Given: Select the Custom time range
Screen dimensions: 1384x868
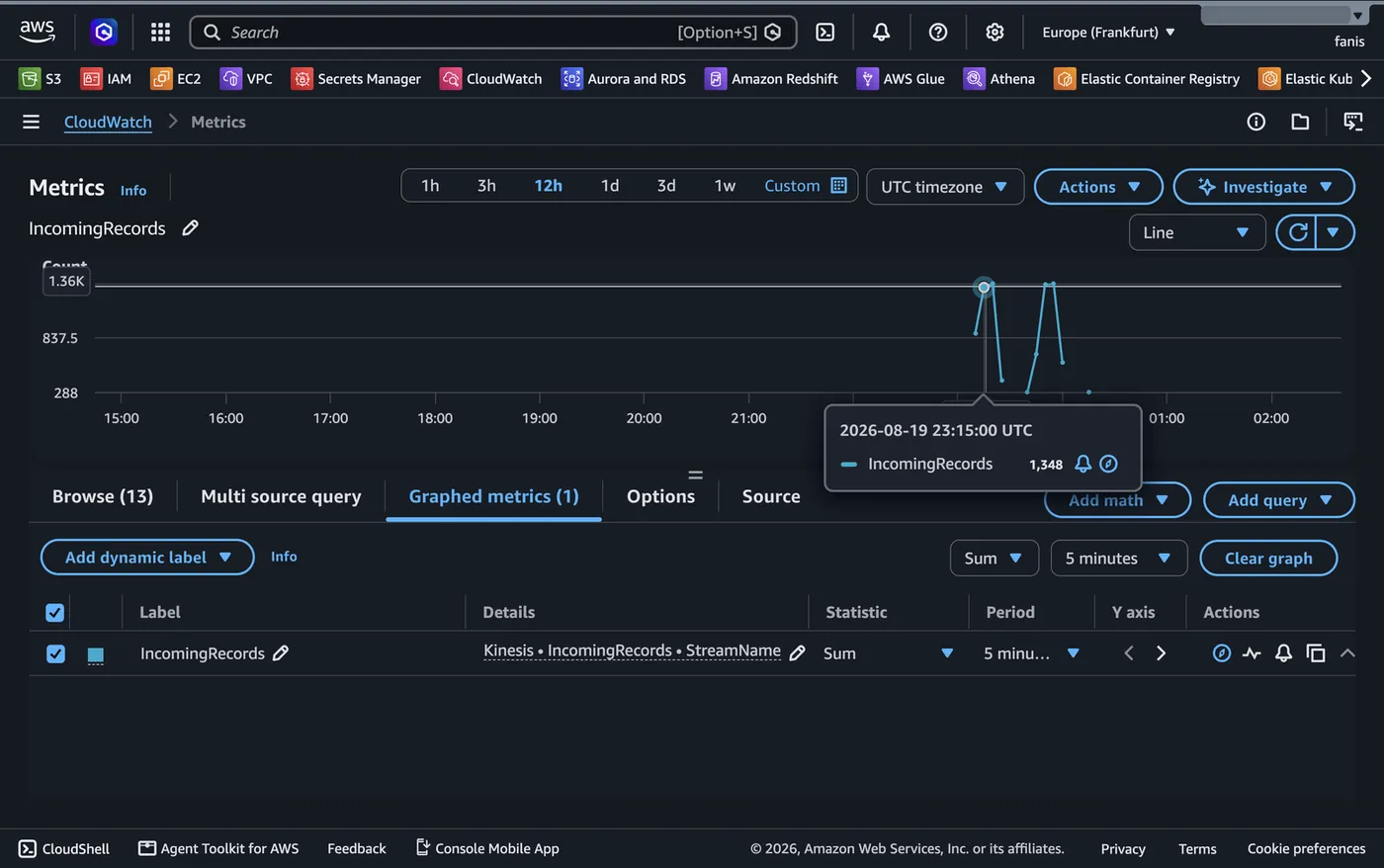Looking at the screenshot, I should point(805,186).
